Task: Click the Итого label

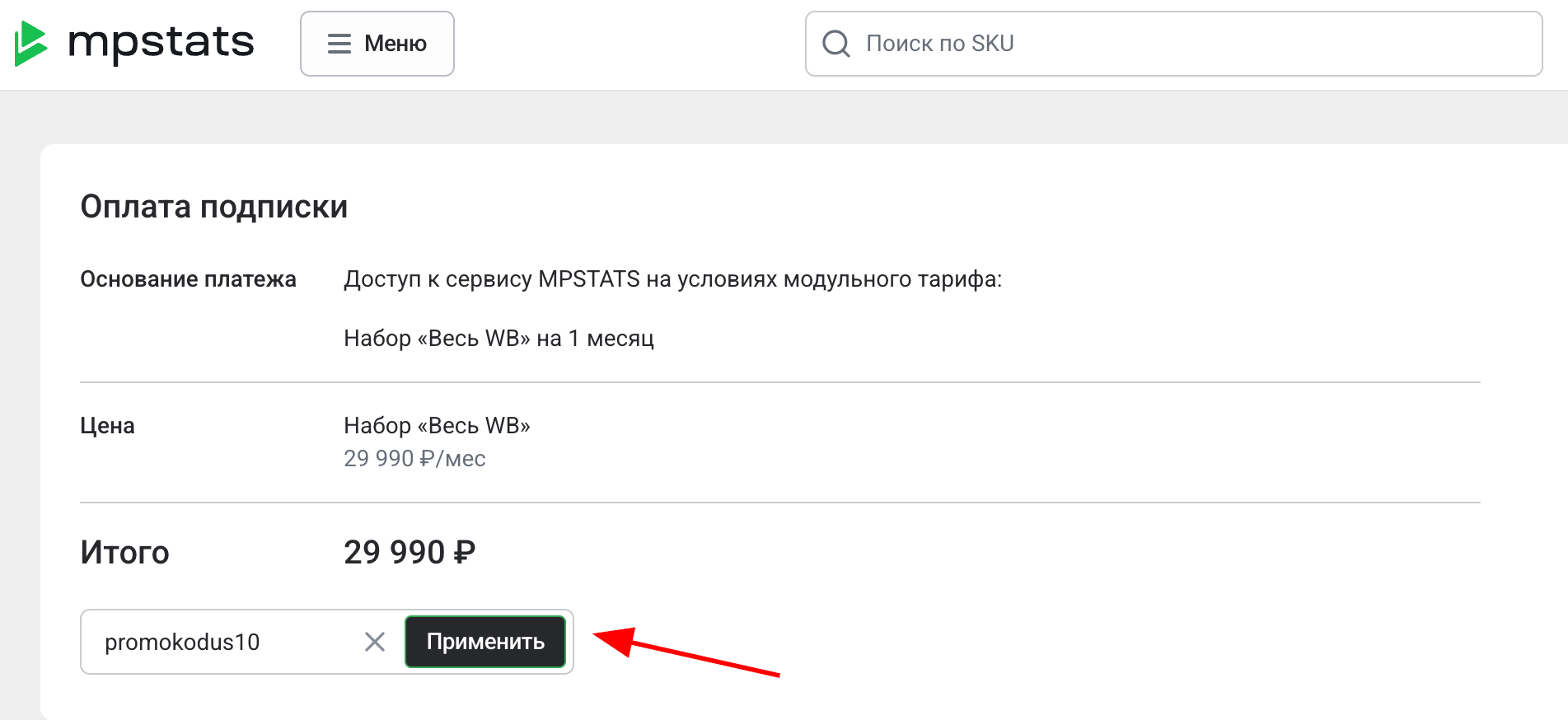Action: click(124, 552)
